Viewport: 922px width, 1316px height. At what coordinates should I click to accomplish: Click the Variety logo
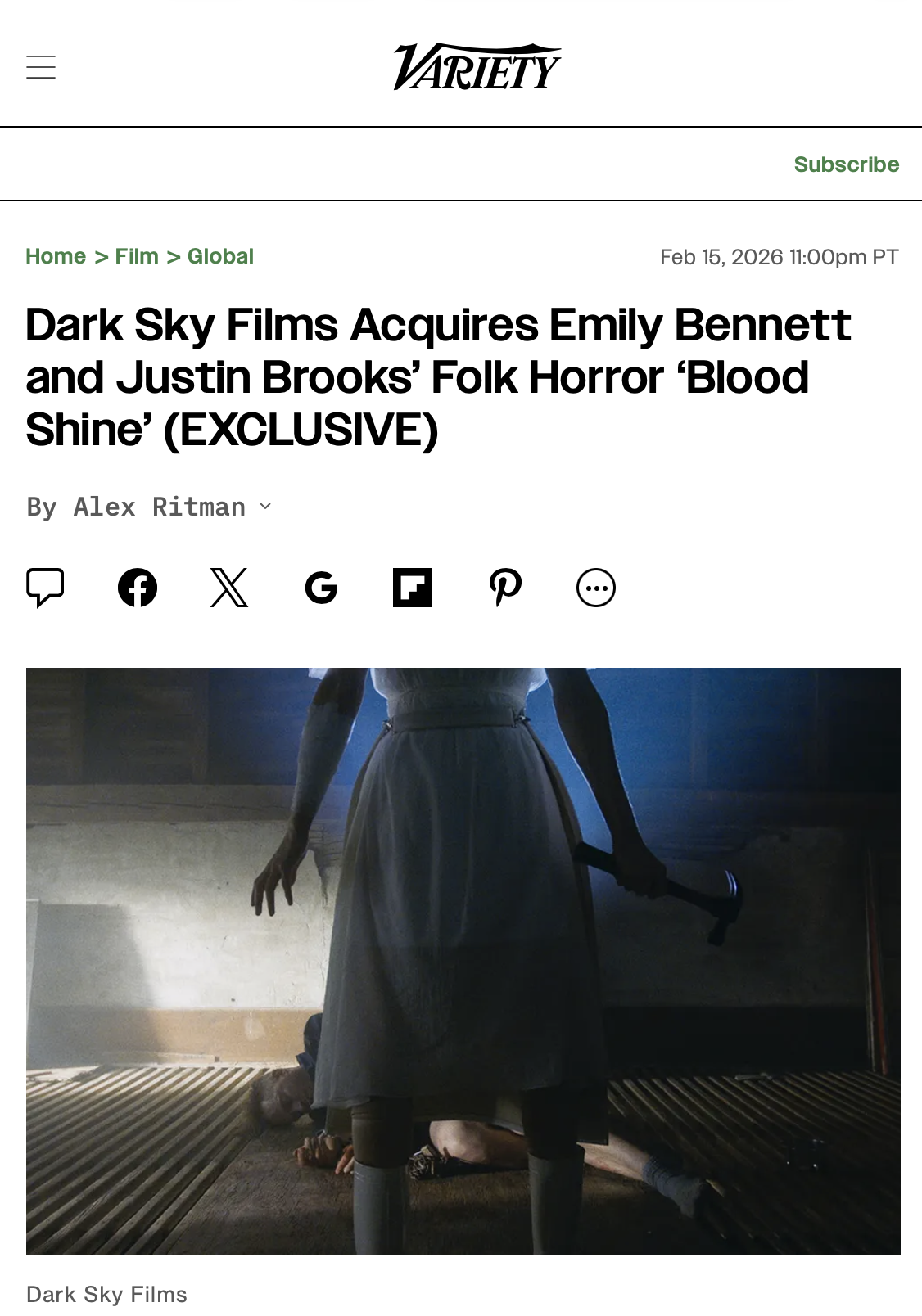(477, 66)
